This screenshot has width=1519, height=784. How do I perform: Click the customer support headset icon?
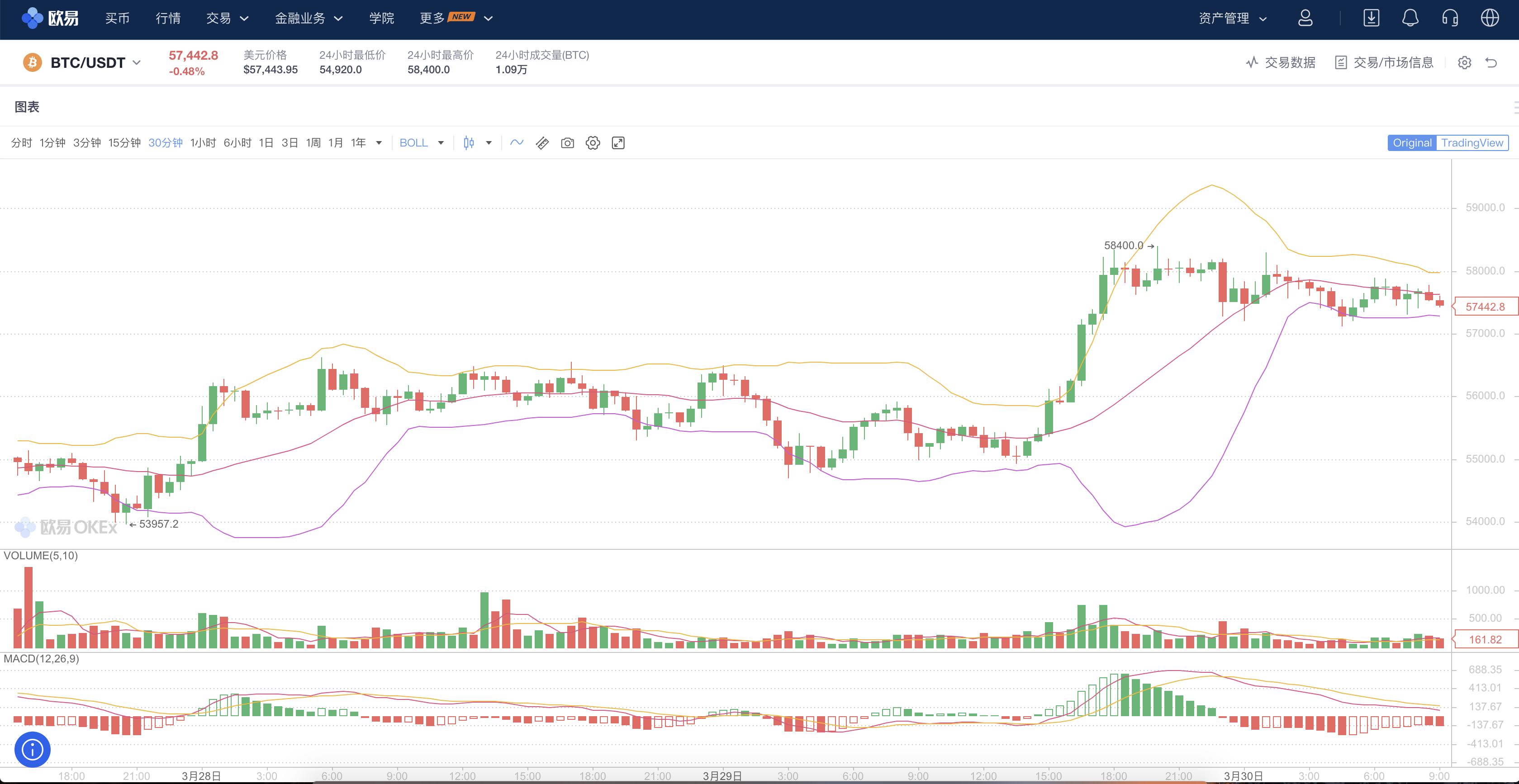tap(1450, 18)
